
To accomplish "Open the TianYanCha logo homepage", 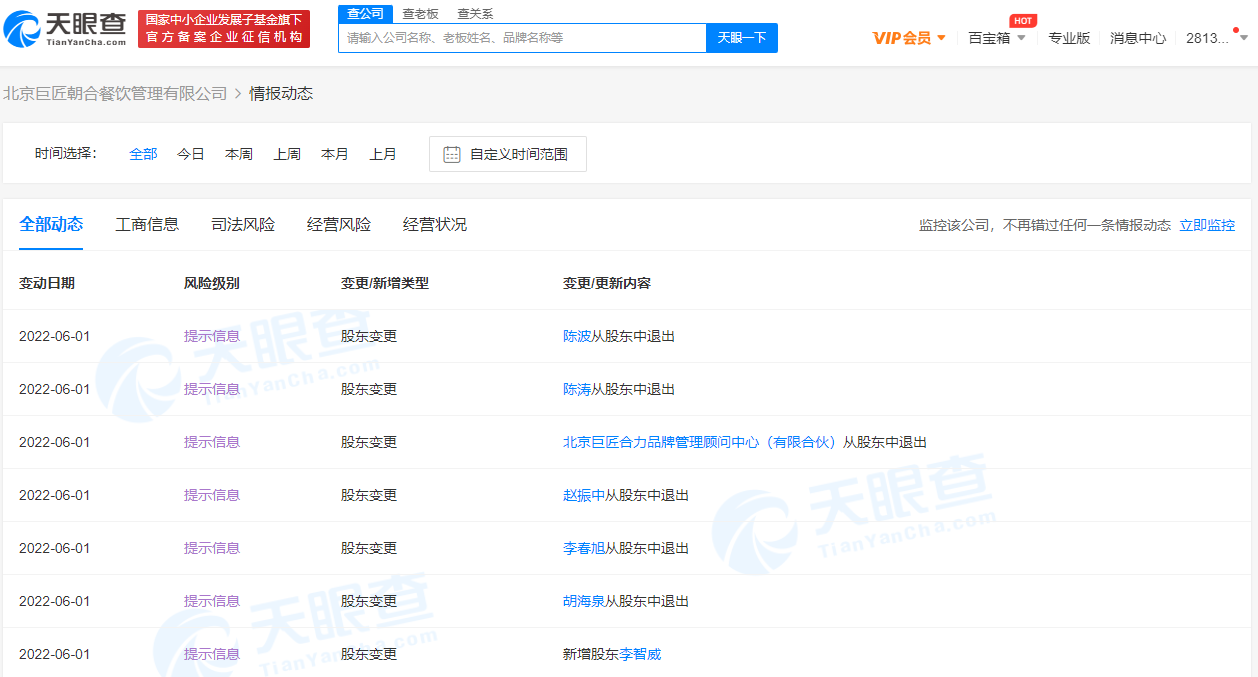I will point(66,30).
